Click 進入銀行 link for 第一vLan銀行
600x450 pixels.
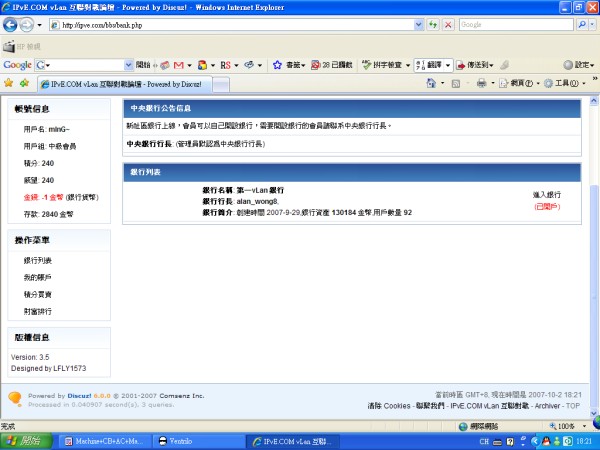547,195
